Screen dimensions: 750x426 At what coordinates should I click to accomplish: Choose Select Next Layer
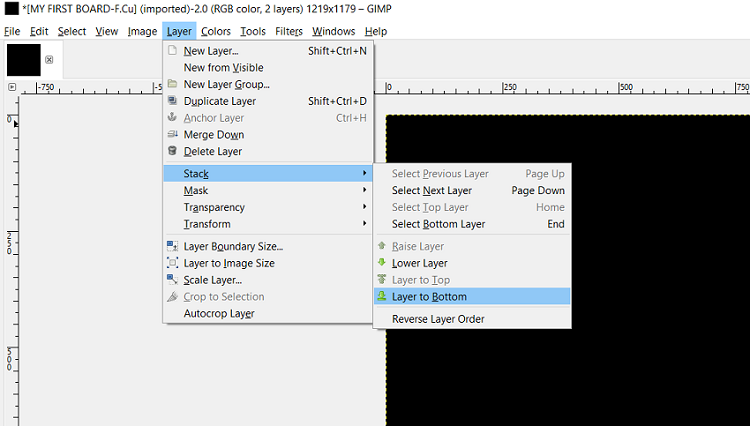[x=473, y=190]
